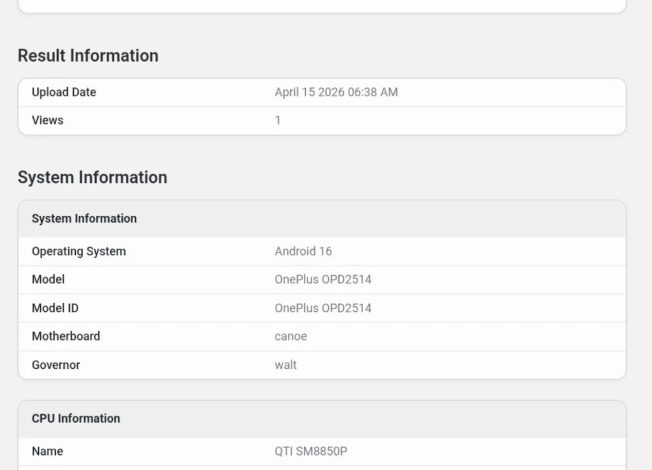This screenshot has width=652, height=470.
Task: Click the canoe motherboard value
Action: pyautogui.click(x=291, y=336)
